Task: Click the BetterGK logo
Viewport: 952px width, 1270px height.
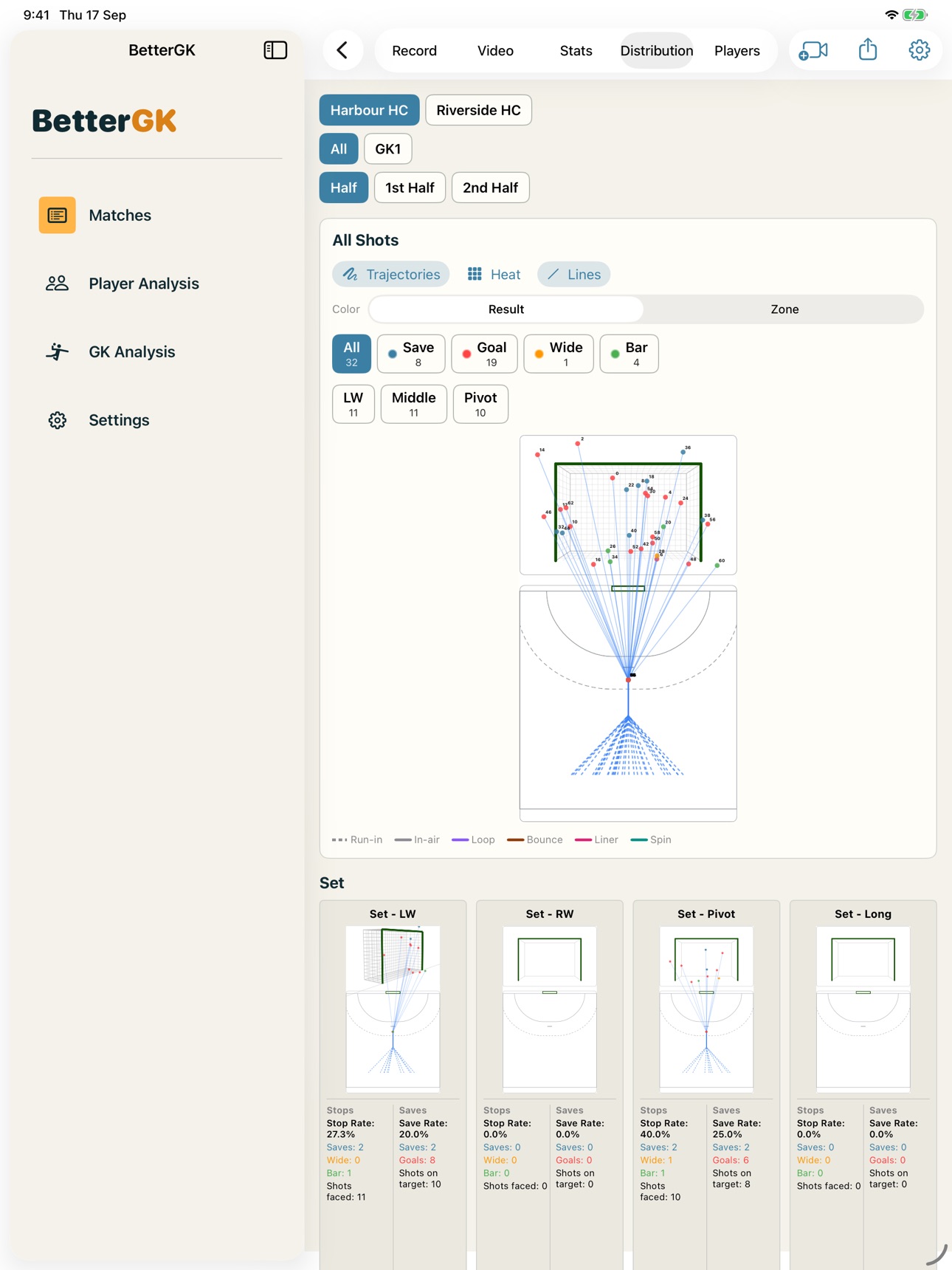Action: pyautogui.click(x=104, y=120)
